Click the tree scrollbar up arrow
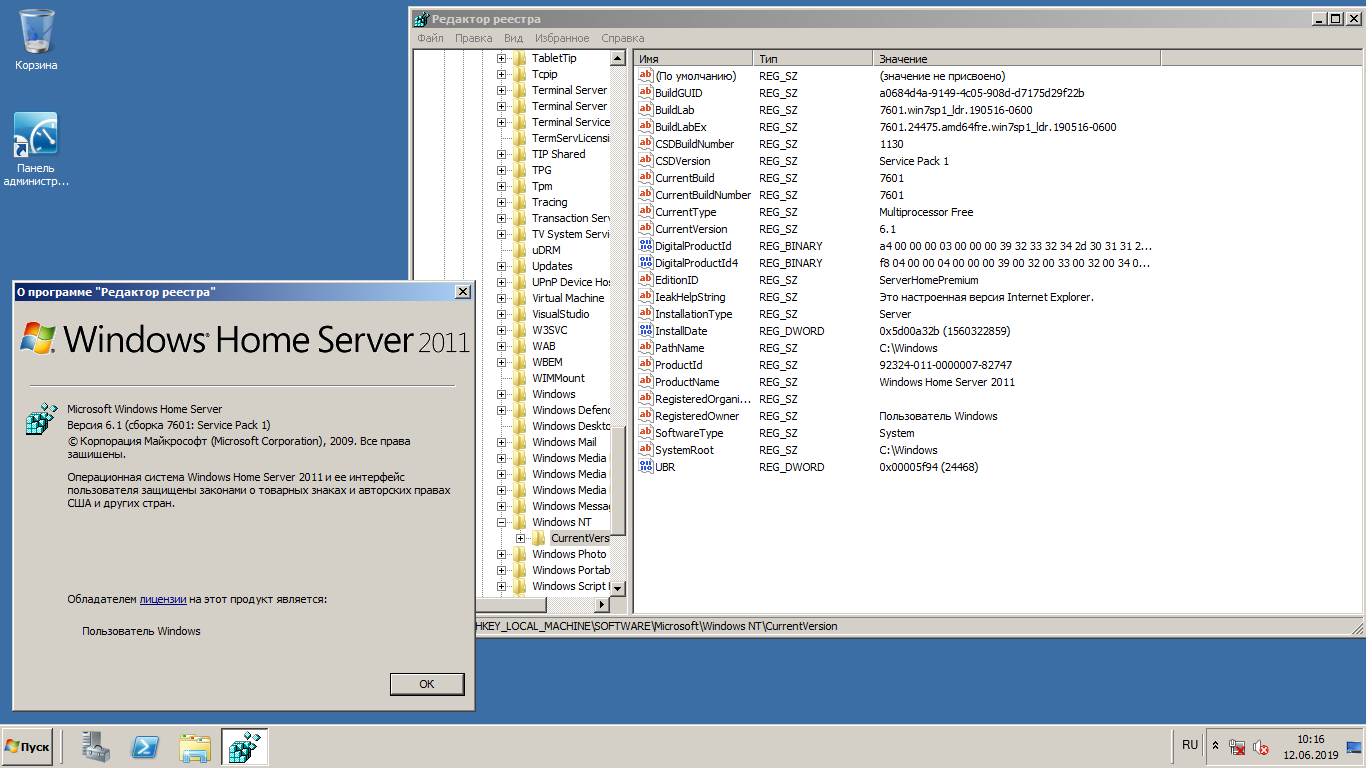This screenshot has width=1366, height=768. click(x=617, y=59)
